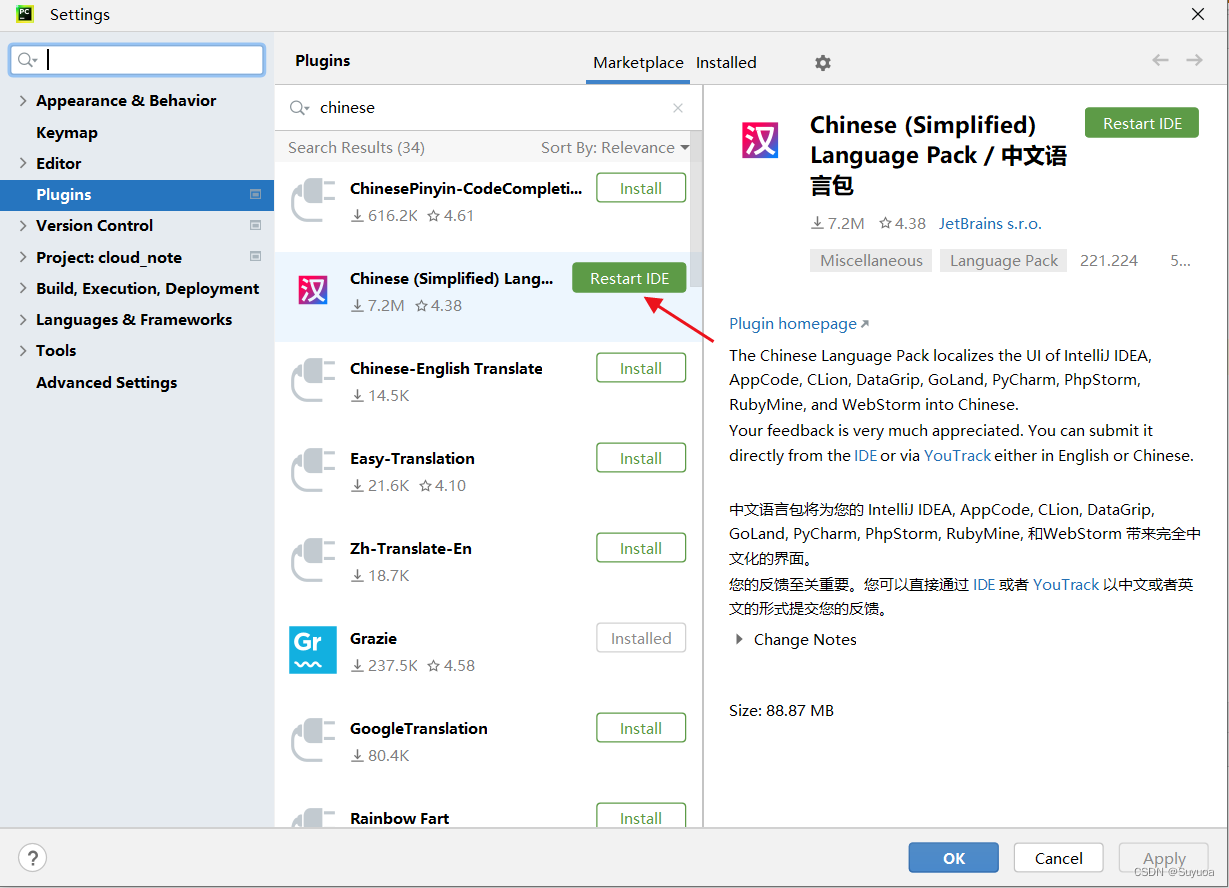1229x888 pixels.
Task: Expand Build, Execution, Deployment node
Action: pyautogui.click(x=23, y=288)
